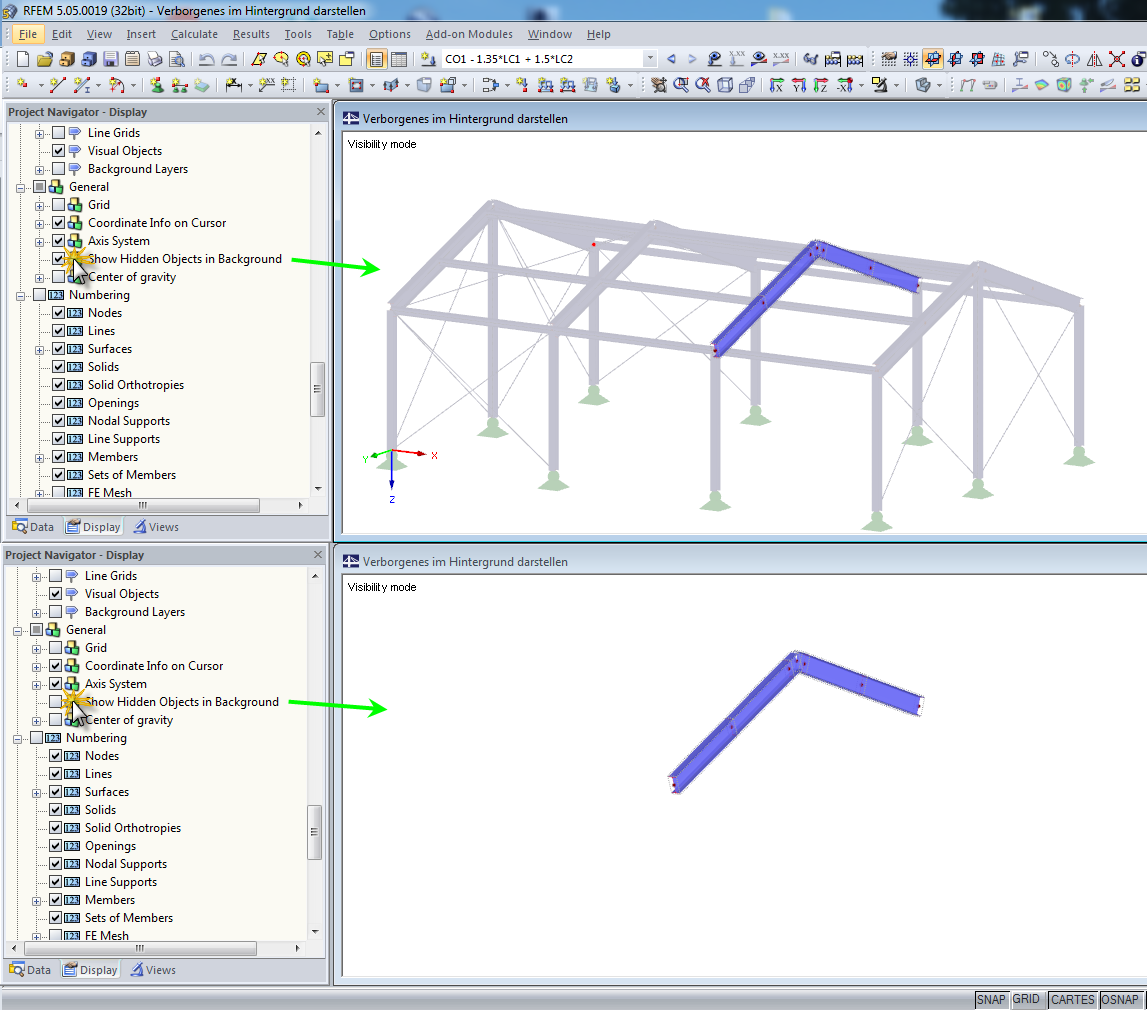Click the Print icon in toolbar
Image resolution: width=1147 pixels, height=1010 pixels.
coord(154,59)
